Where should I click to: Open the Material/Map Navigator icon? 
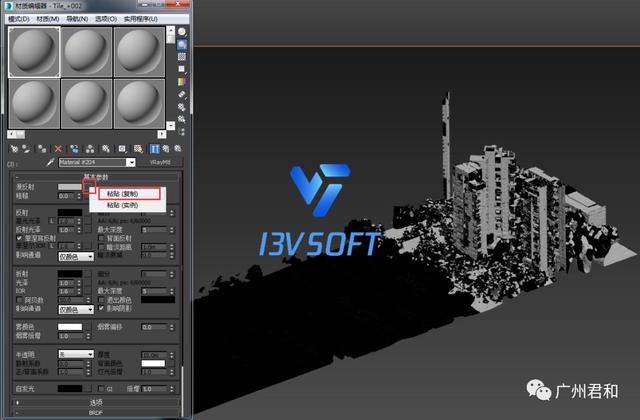[x=182, y=131]
